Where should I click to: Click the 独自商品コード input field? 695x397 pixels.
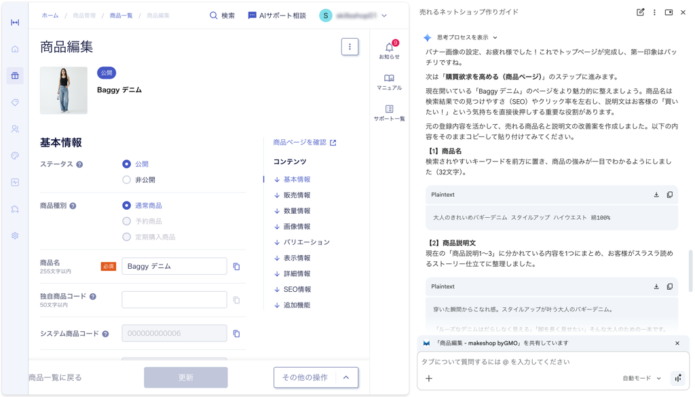point(174,300)
